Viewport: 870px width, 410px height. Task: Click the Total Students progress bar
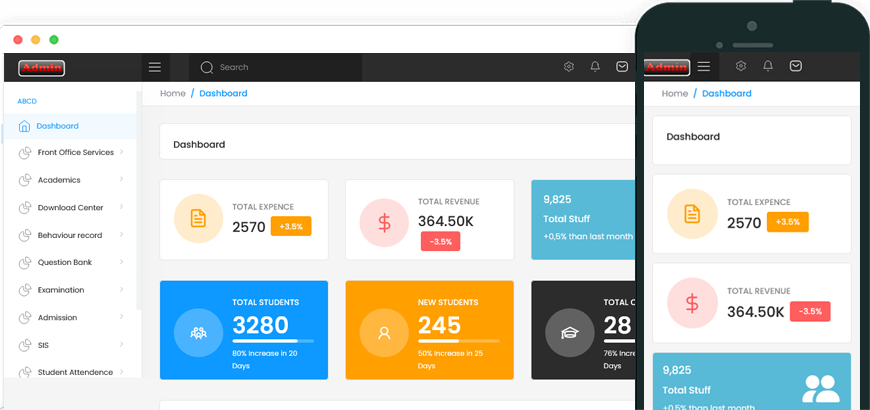[273, 341]
